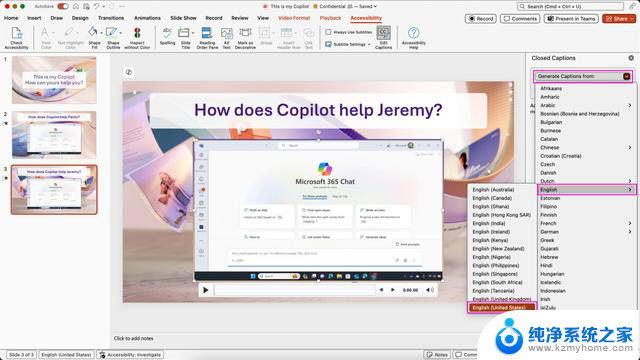Toggle the AutoSave switch
640x360 pixels.
[62, 7]
